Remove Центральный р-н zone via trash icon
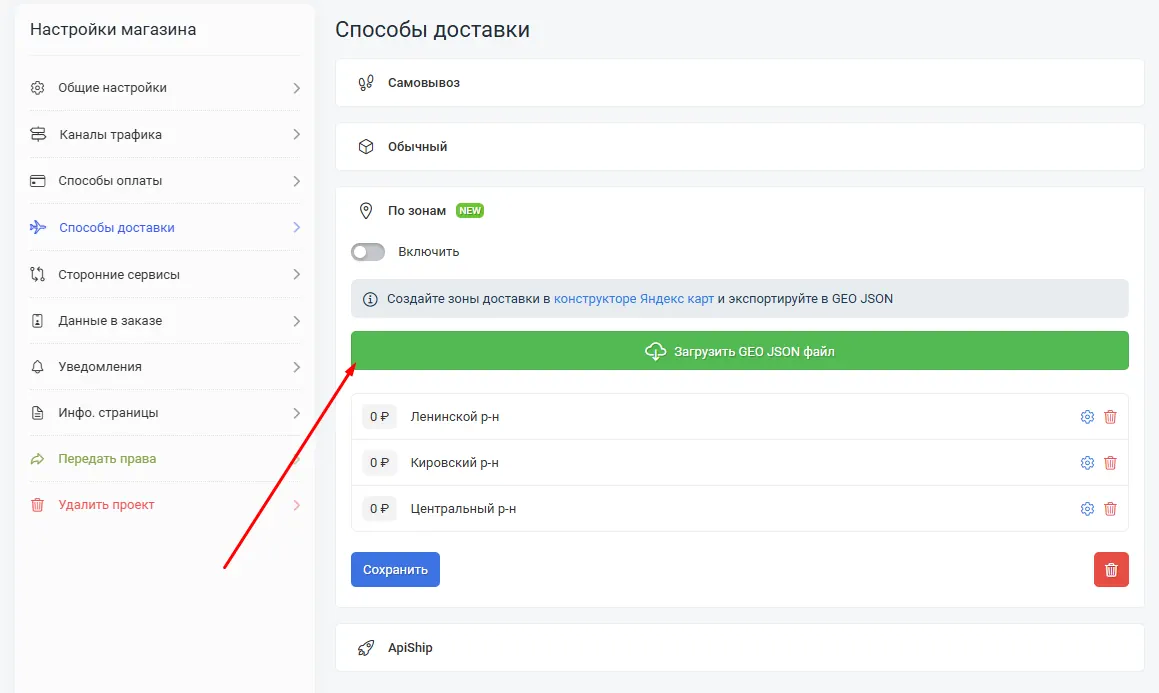 [1110, 509]
